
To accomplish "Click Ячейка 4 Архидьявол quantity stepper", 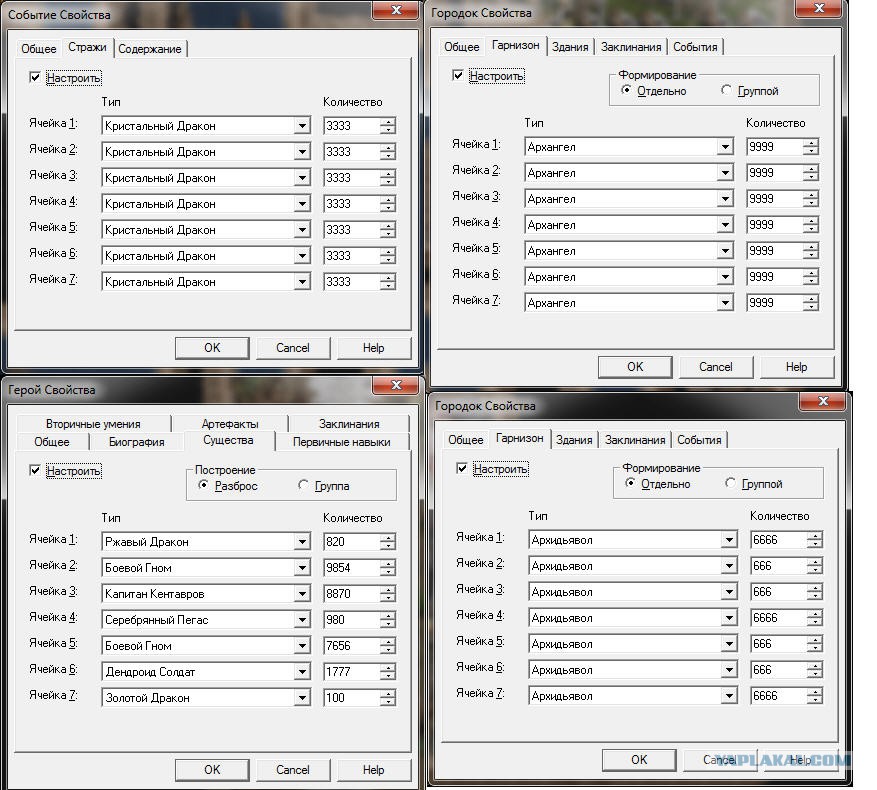I will point(814,618).
